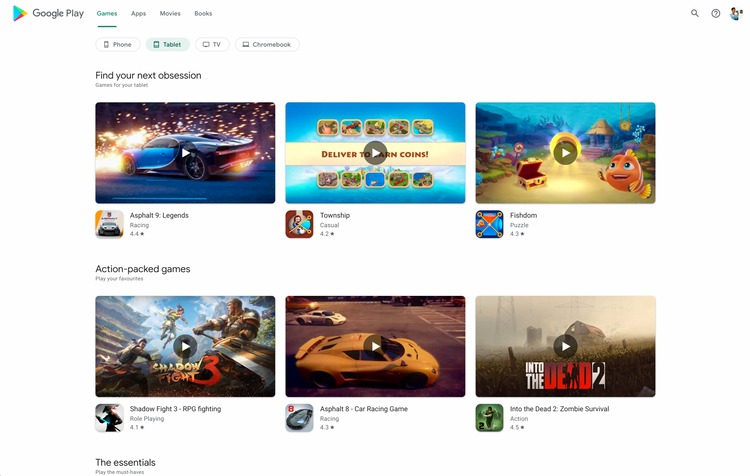
Task: Open the Asphalt 9: Legends title link
Action: 159,215
